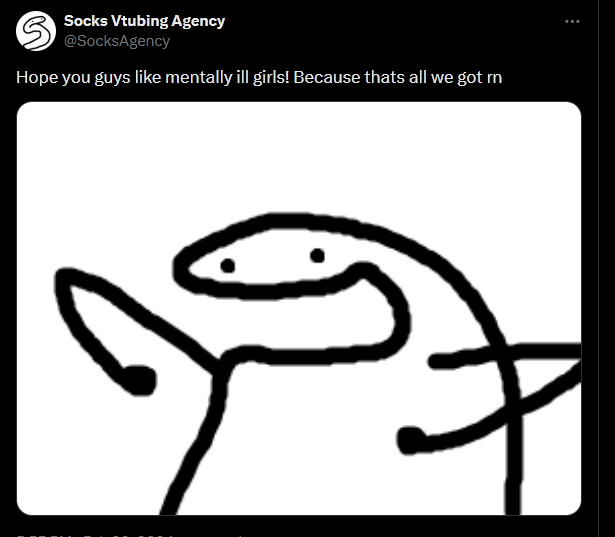Click the word 'Because' in the tweet

coord(326,77)
